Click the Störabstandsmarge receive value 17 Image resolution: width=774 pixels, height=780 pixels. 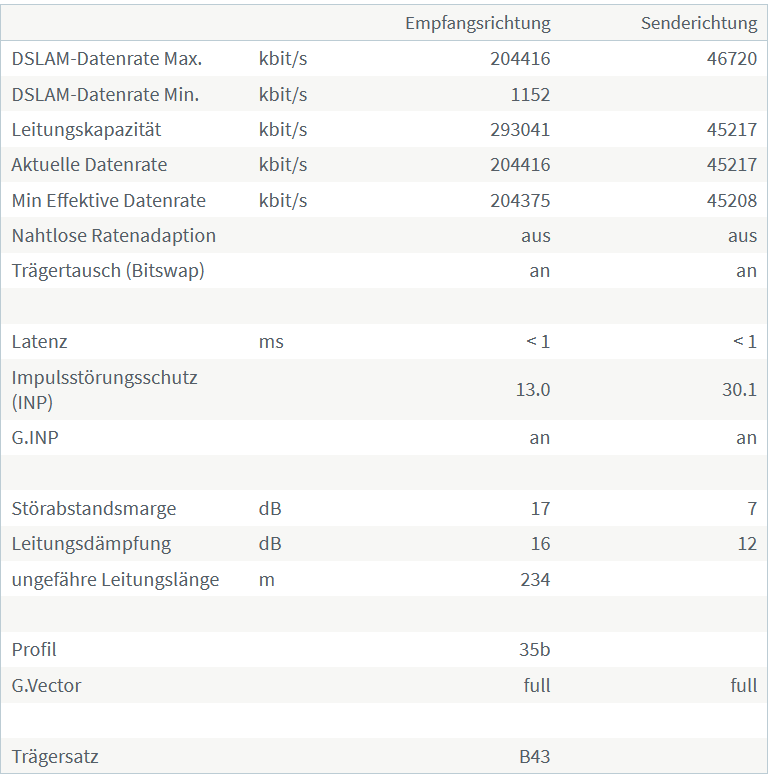click(540, 508)
